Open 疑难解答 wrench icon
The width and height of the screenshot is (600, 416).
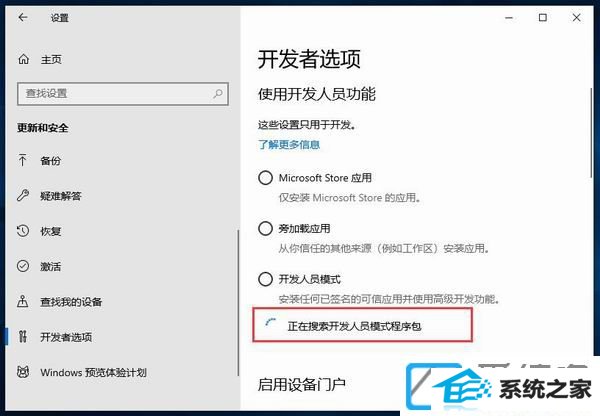pos(23,196)
